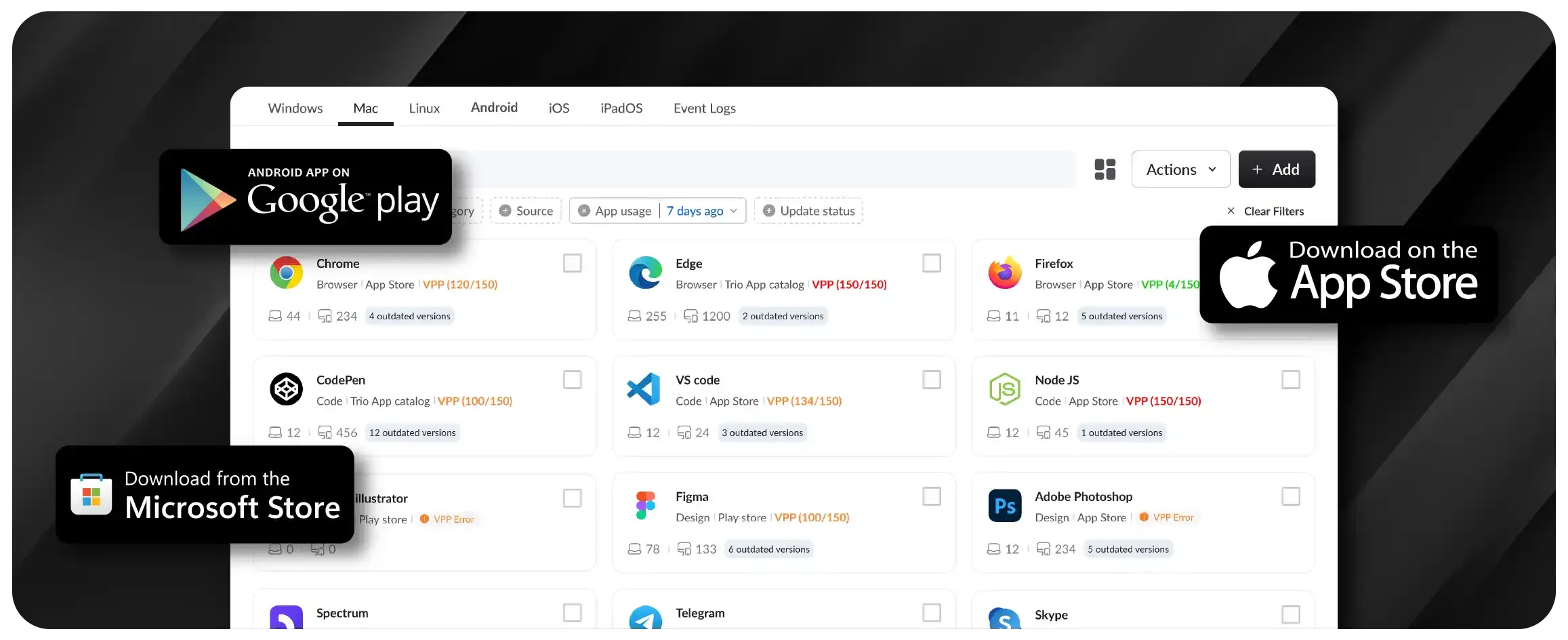Select the Chrome checkbox
The image size is (1568, 640).
573,263
